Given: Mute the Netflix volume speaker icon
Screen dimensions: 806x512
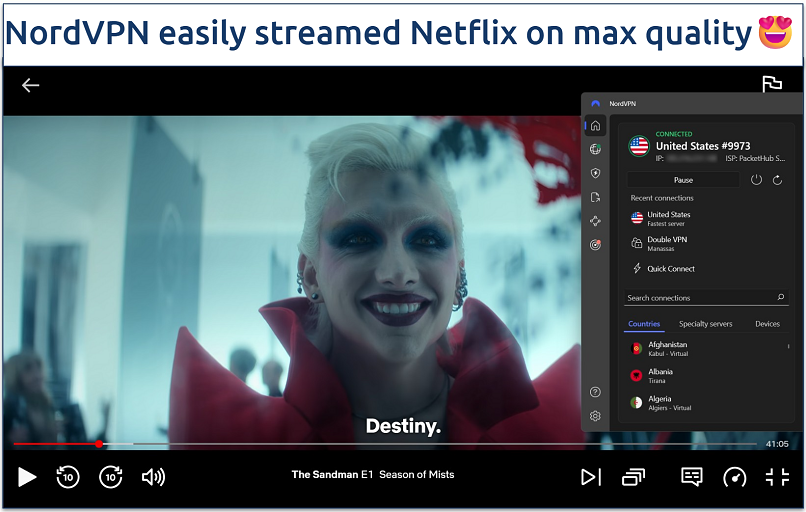Looking at the screenshot, I should click(x=153, y=477).
